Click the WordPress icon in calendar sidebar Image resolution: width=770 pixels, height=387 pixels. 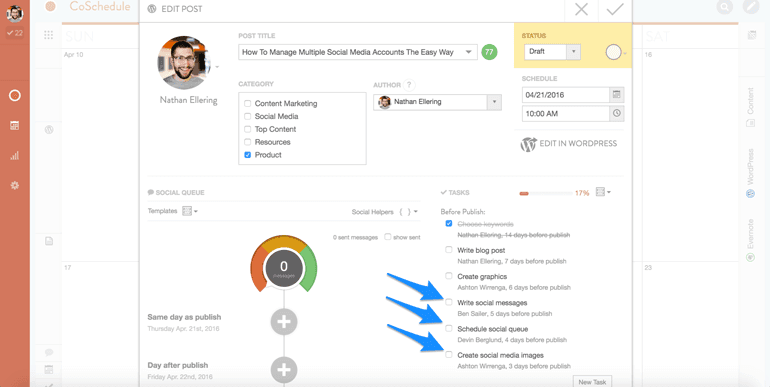(x=49, y=130)
